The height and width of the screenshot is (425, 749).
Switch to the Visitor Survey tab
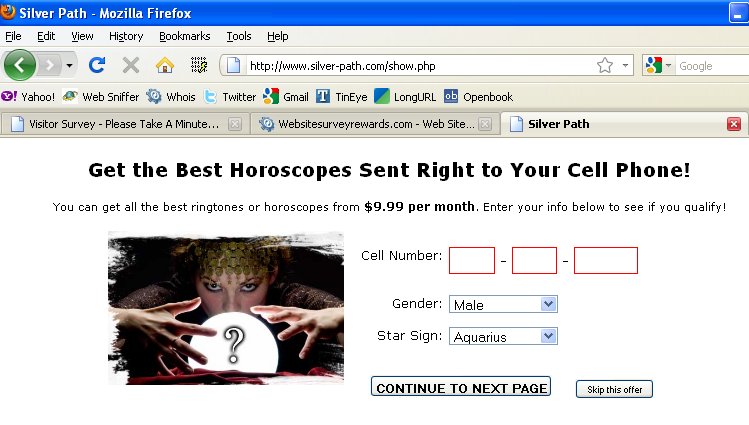(122, 124)
